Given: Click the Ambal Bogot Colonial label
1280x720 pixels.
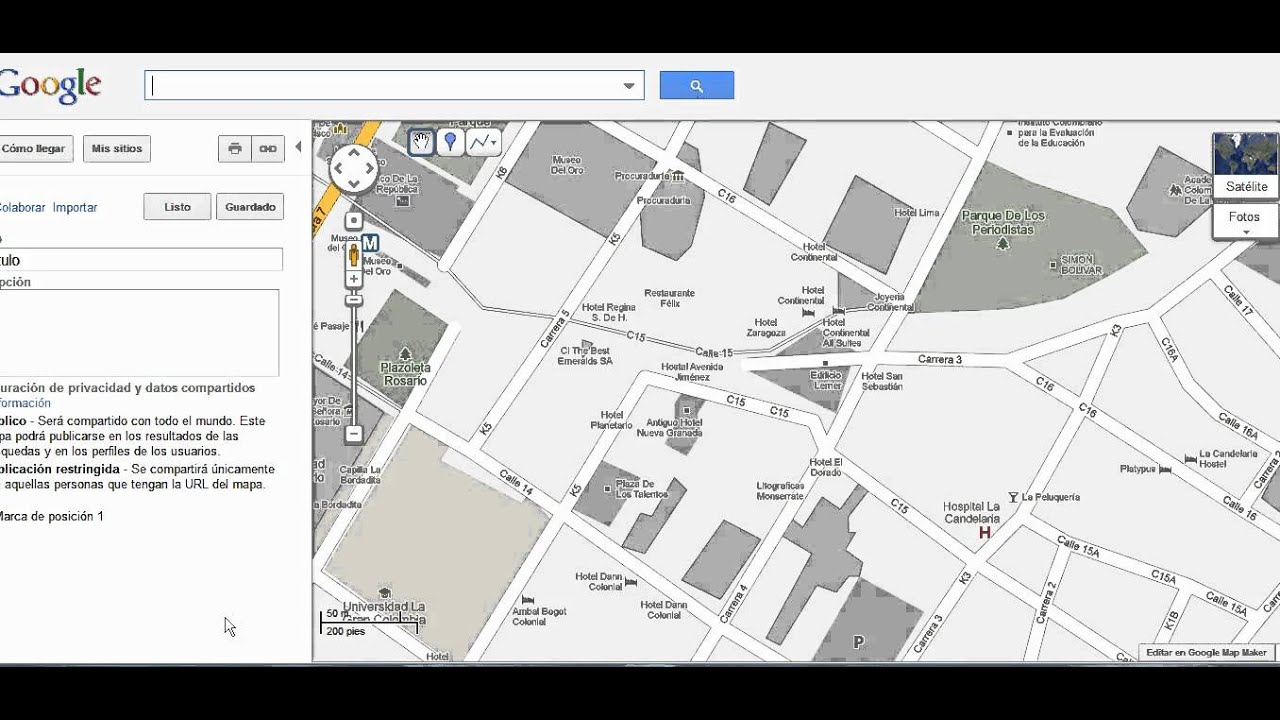Looking at the screenshot, I should 540,616.
